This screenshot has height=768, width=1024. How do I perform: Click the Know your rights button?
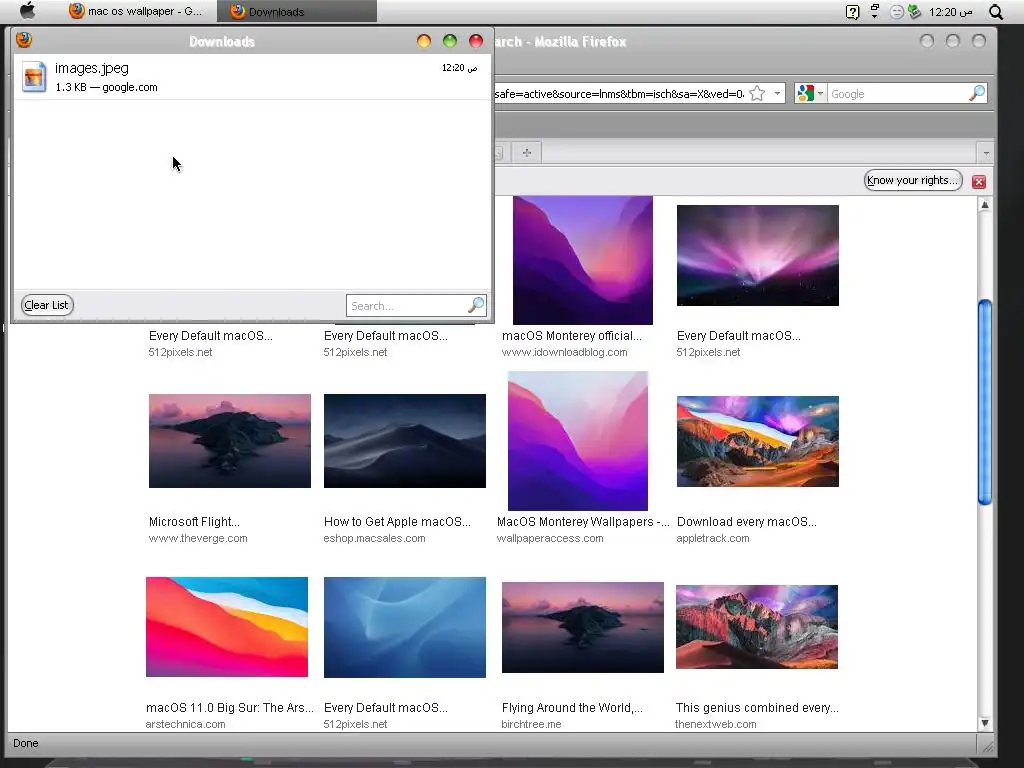tap(913, 180)
